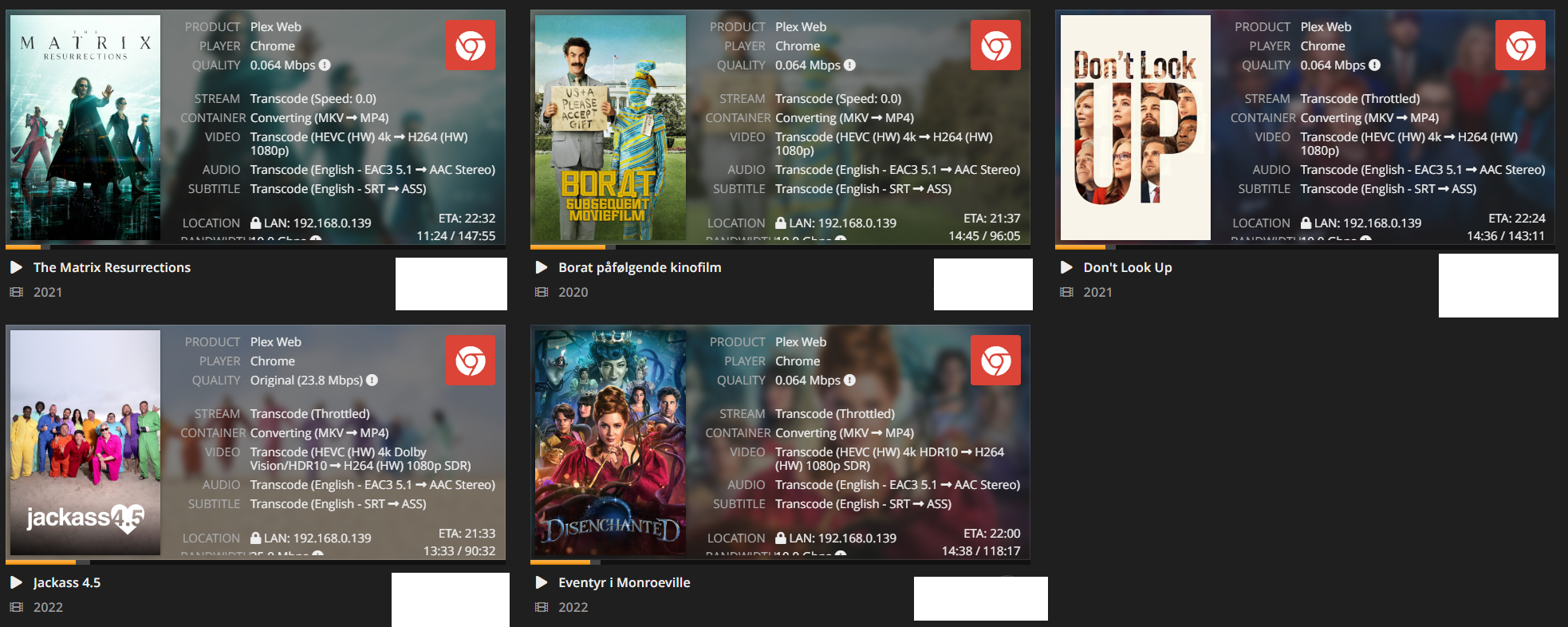
Task: Click Chrome platform icon on Matrix Resurrections card
Action: tap(471, 45)
